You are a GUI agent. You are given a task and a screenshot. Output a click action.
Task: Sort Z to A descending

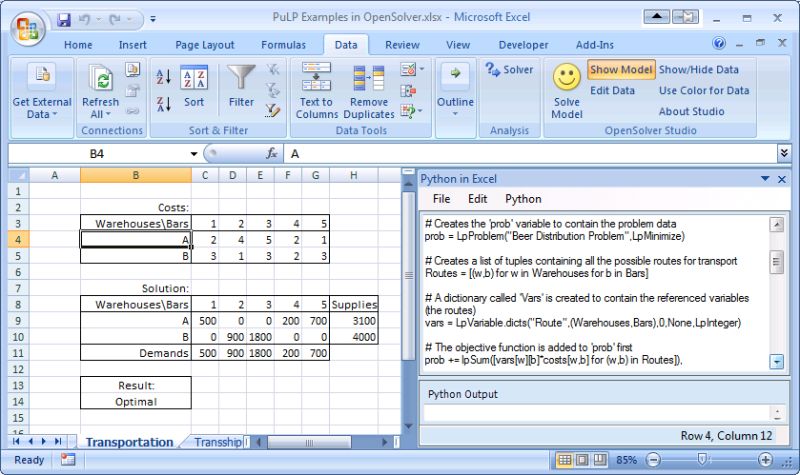[163, 104]
